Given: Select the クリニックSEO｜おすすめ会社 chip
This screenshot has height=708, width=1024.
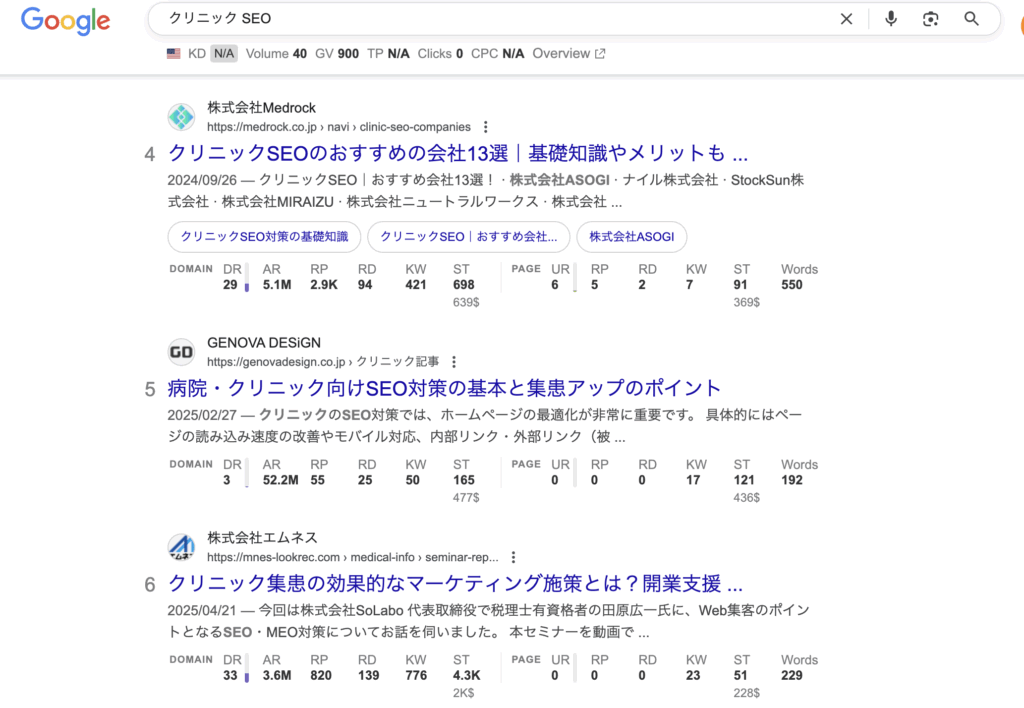Looking at the screenshot, I should [469, 236].
